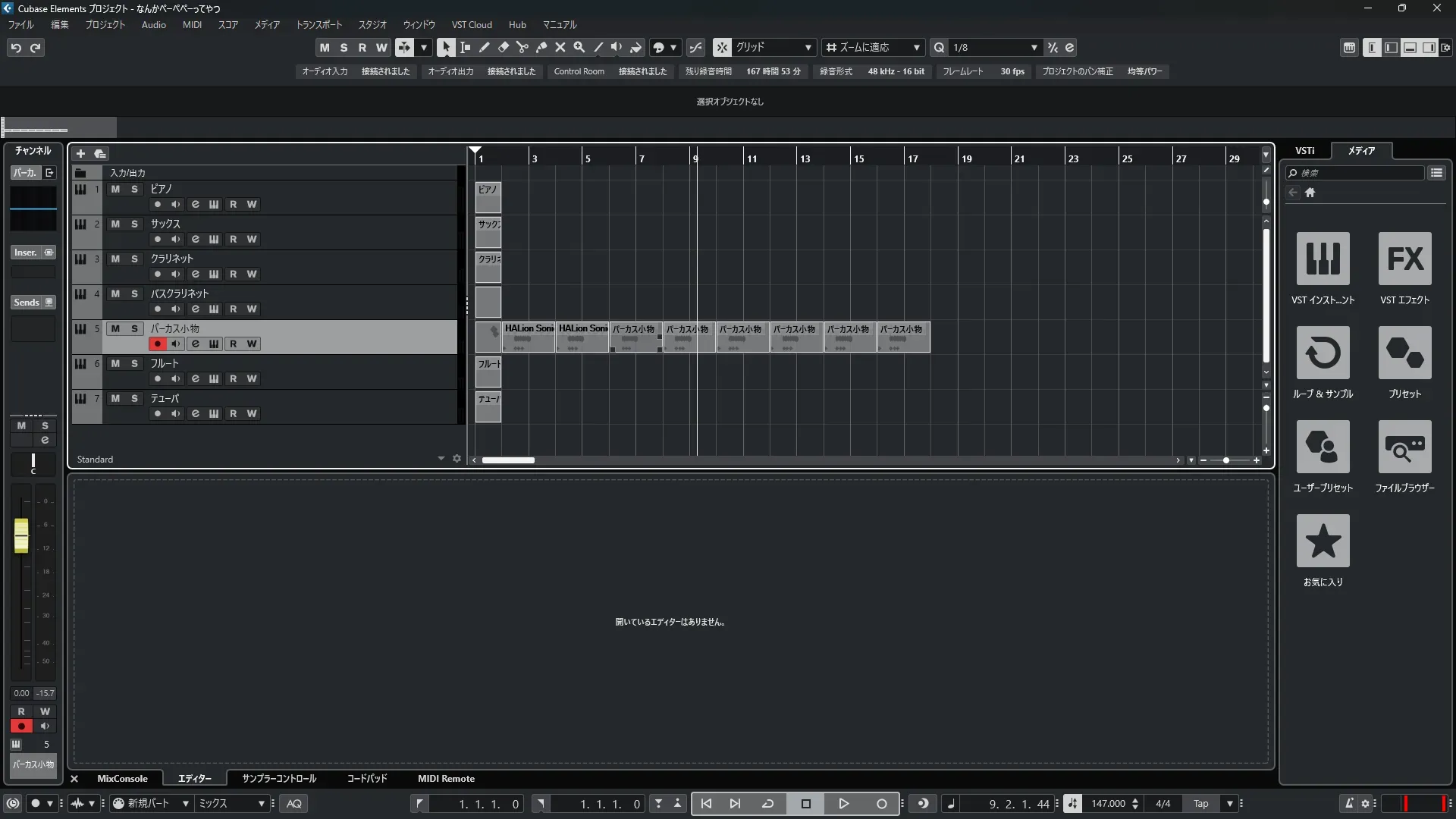Screen dimensions: 1456x819
Task: Solo the サックス track
Action: click(134, 224)
